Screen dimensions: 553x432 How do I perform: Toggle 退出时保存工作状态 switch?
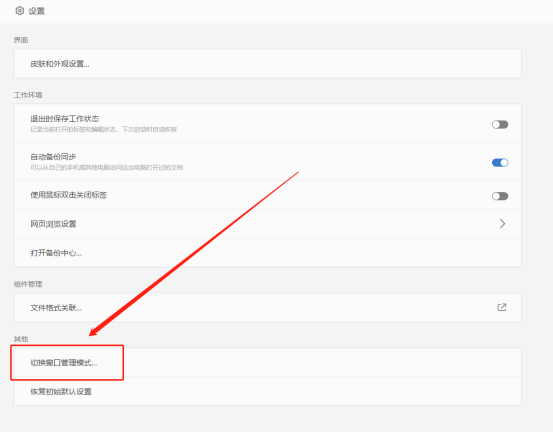coord(500,124)
